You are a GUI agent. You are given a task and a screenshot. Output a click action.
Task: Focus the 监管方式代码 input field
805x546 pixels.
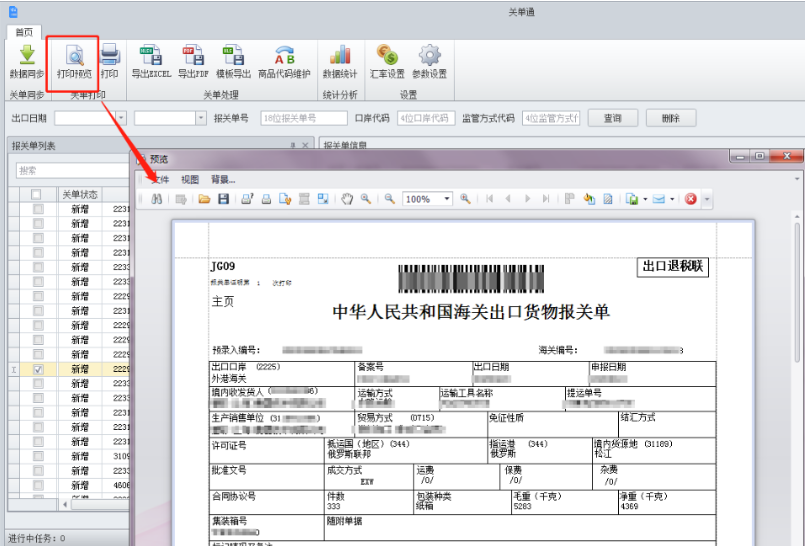point(551,118)
